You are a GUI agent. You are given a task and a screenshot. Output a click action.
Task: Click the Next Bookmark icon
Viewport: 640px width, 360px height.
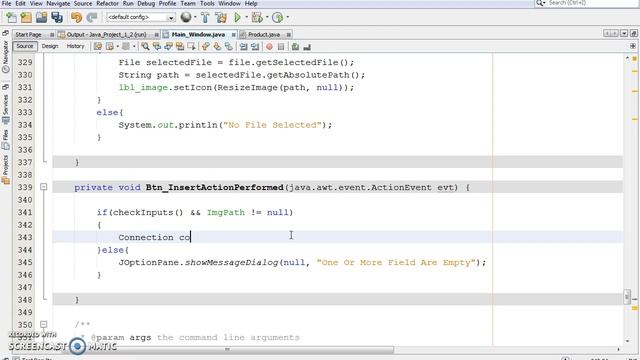pyautogui.click(x=217, y=47)
